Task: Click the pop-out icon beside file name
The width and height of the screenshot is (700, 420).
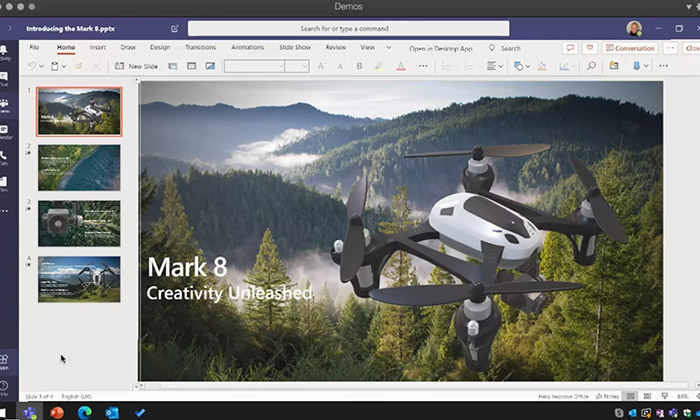Action: (x=175, y=29)
